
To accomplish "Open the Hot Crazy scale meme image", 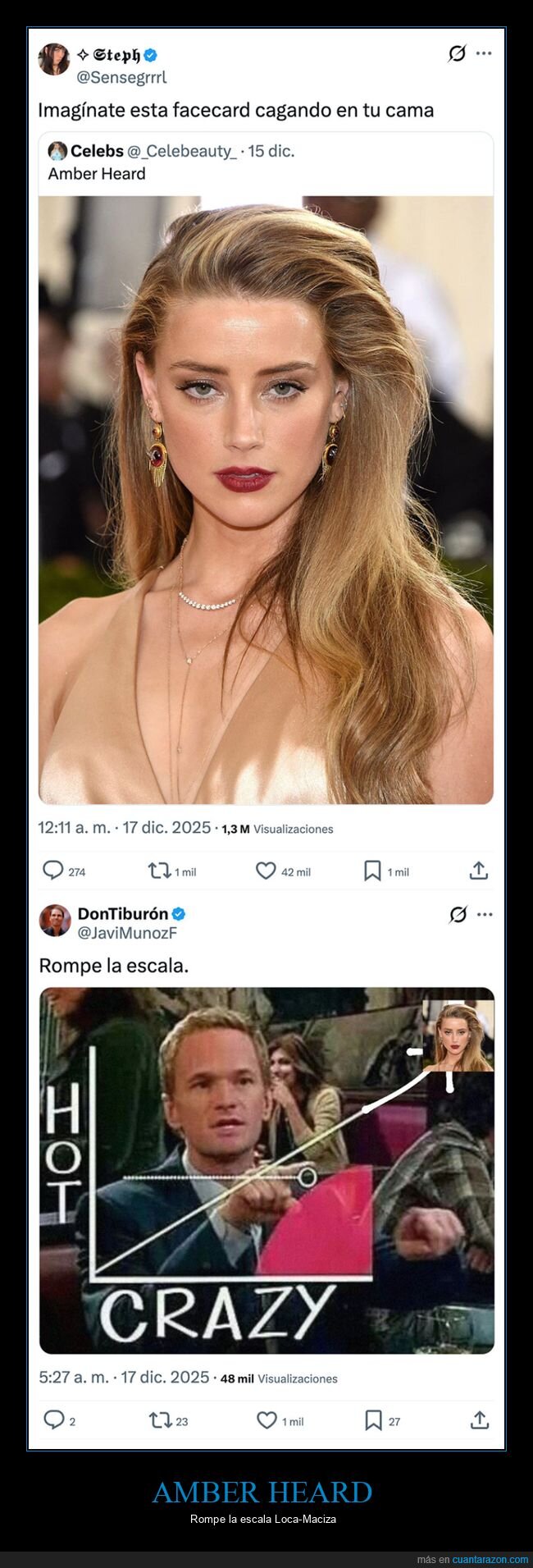I will click(266, 1170).
